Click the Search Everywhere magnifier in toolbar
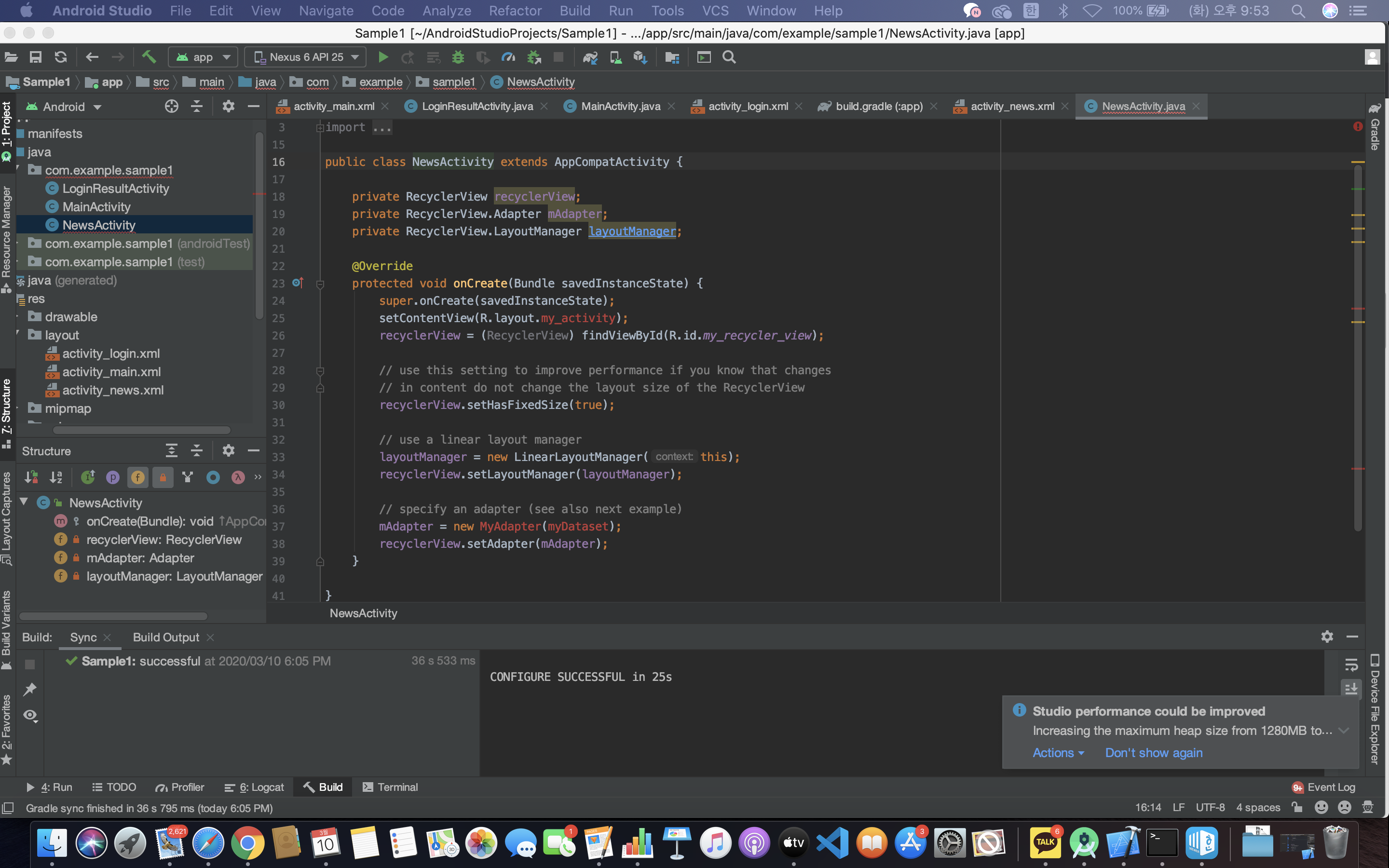This screenshot has width=1389, height=868. [x=729, y=57]
